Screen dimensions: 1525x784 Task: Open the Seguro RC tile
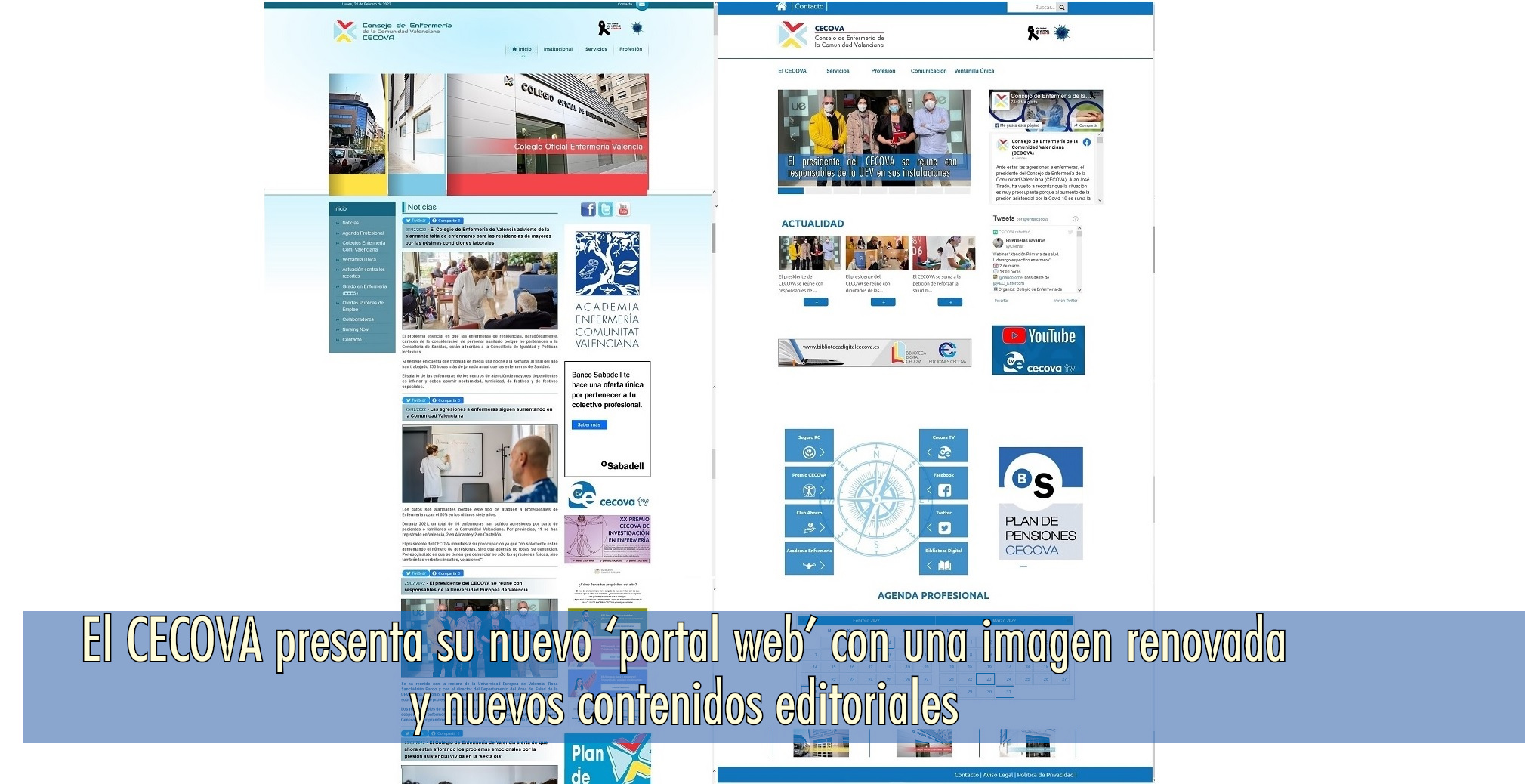click(809, 446)
